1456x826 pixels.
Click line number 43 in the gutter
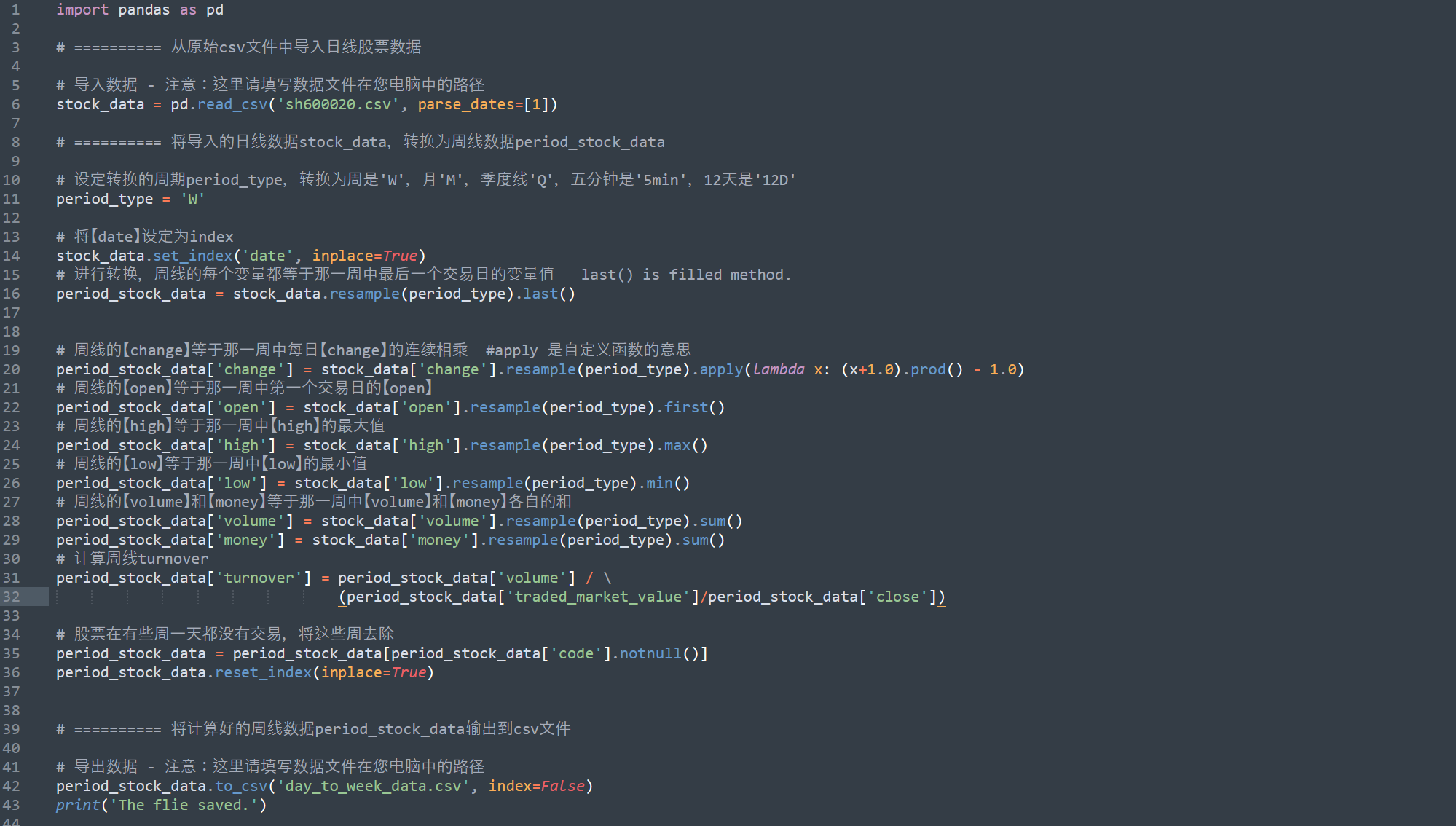12,805
